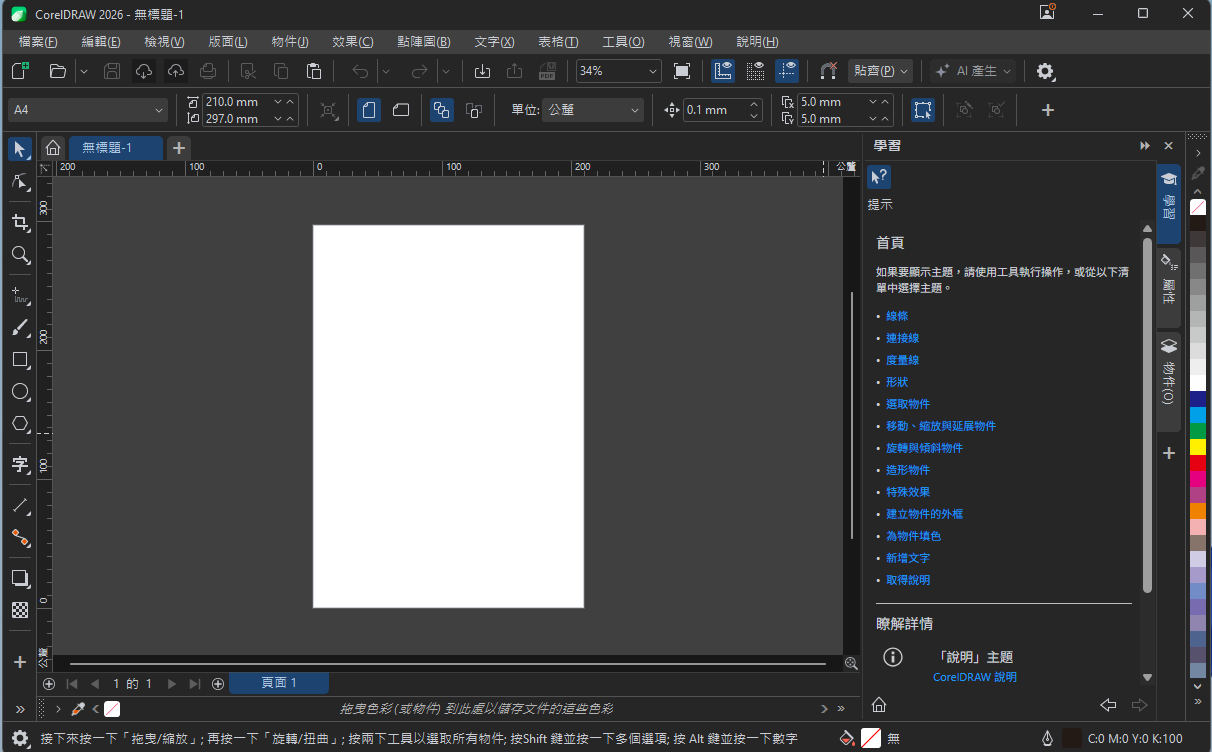Open the 旋轉與傾斜物件 help topic link

924,448
